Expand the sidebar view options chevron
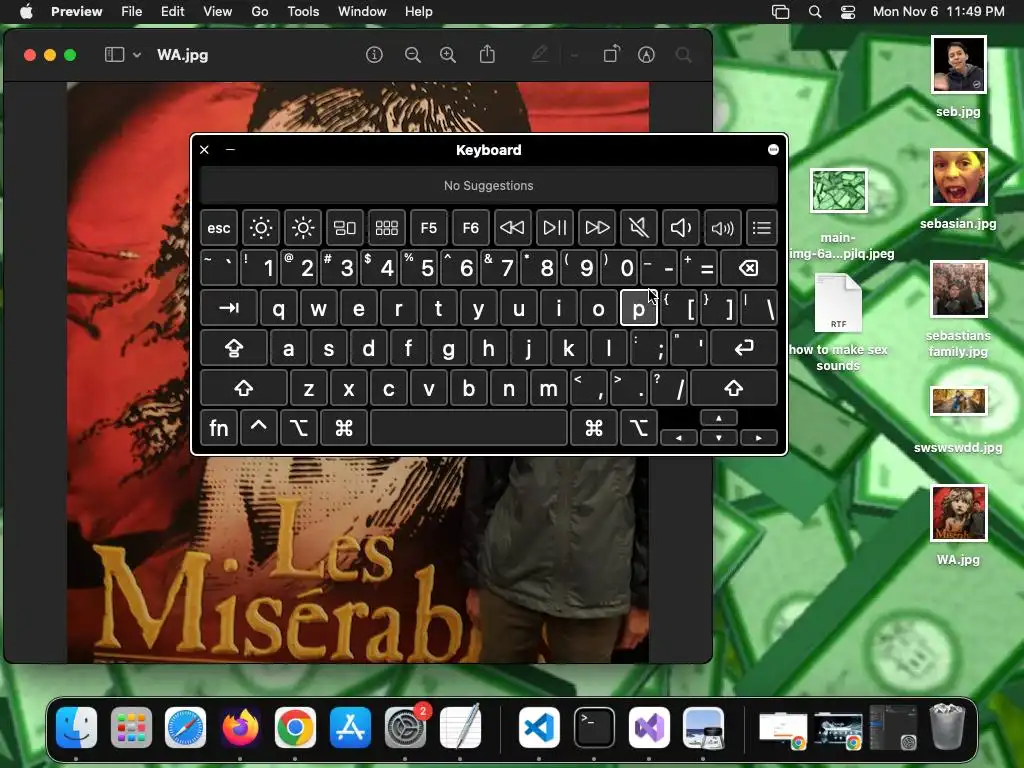The image size is (1024, 768). pyautogui.click(x=137, y=55)
